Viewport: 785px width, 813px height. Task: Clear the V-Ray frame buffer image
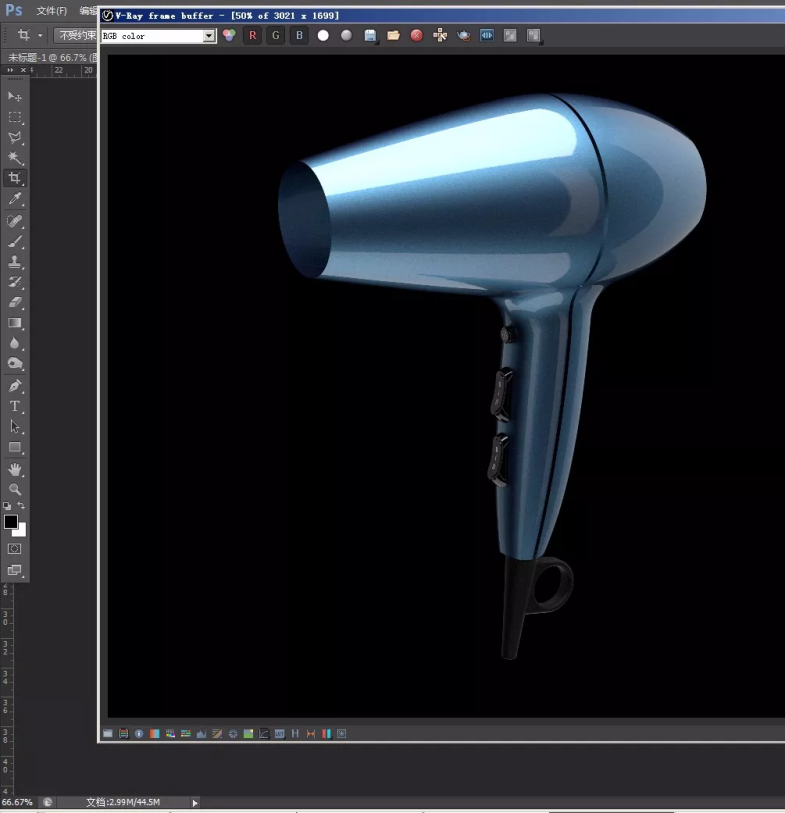click(x=416, y=35)
